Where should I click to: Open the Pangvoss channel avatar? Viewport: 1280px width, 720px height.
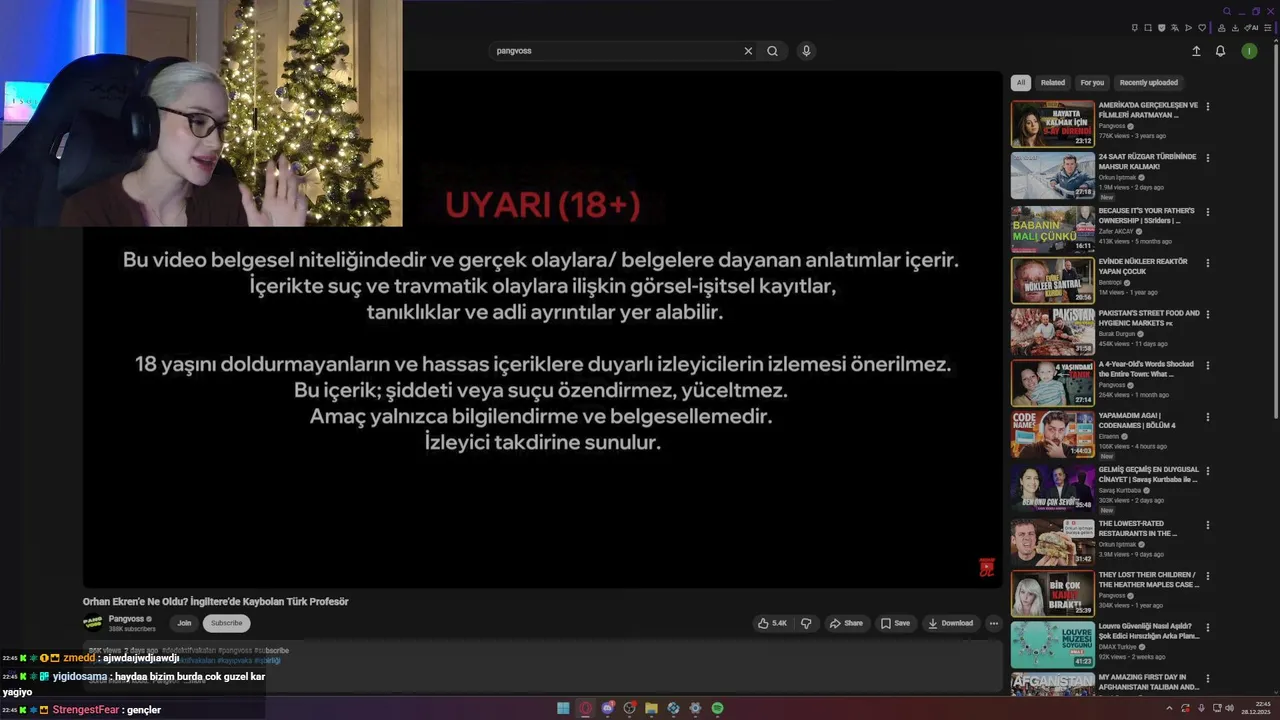pos(93,623)
